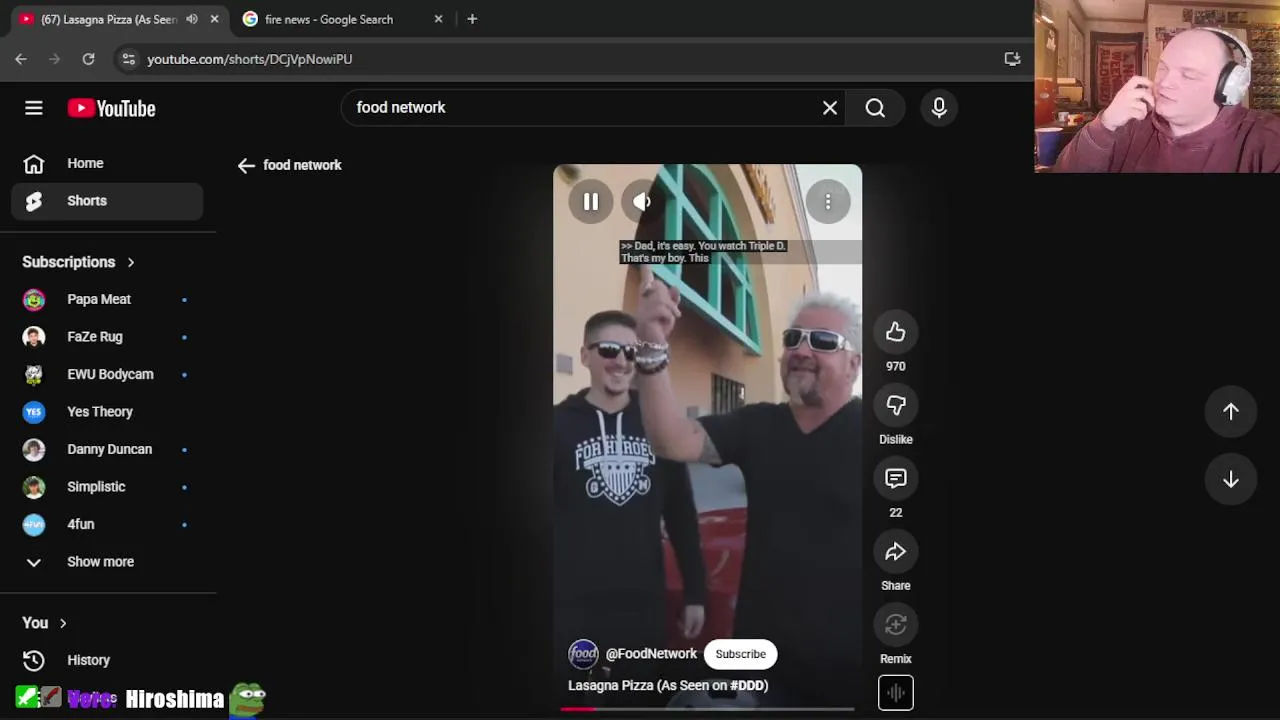Reload the page with the refresh icon
1280x720 pixels.
coord(88,59)
